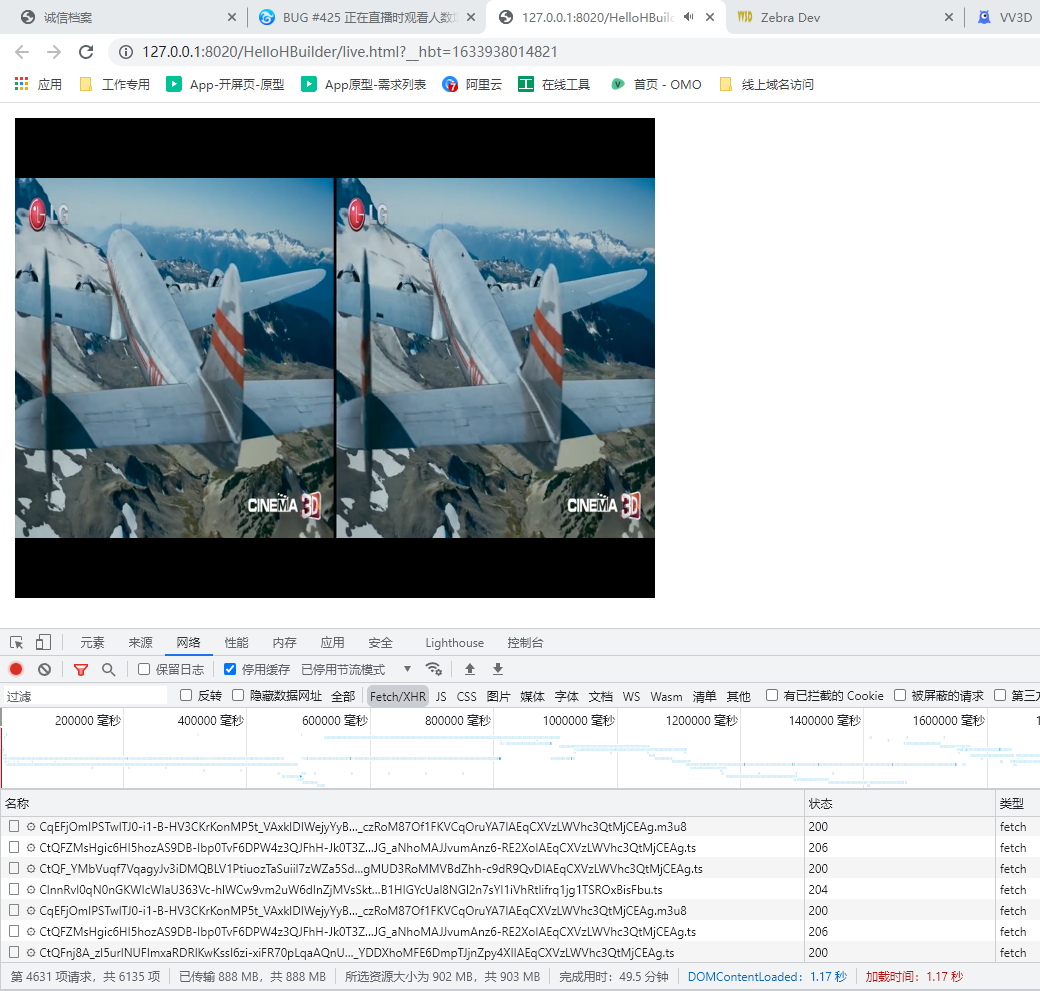Viewport: 1040px width, 991px height.
Task: Open the 性能 DevTools panel
Action: [236, 643]
